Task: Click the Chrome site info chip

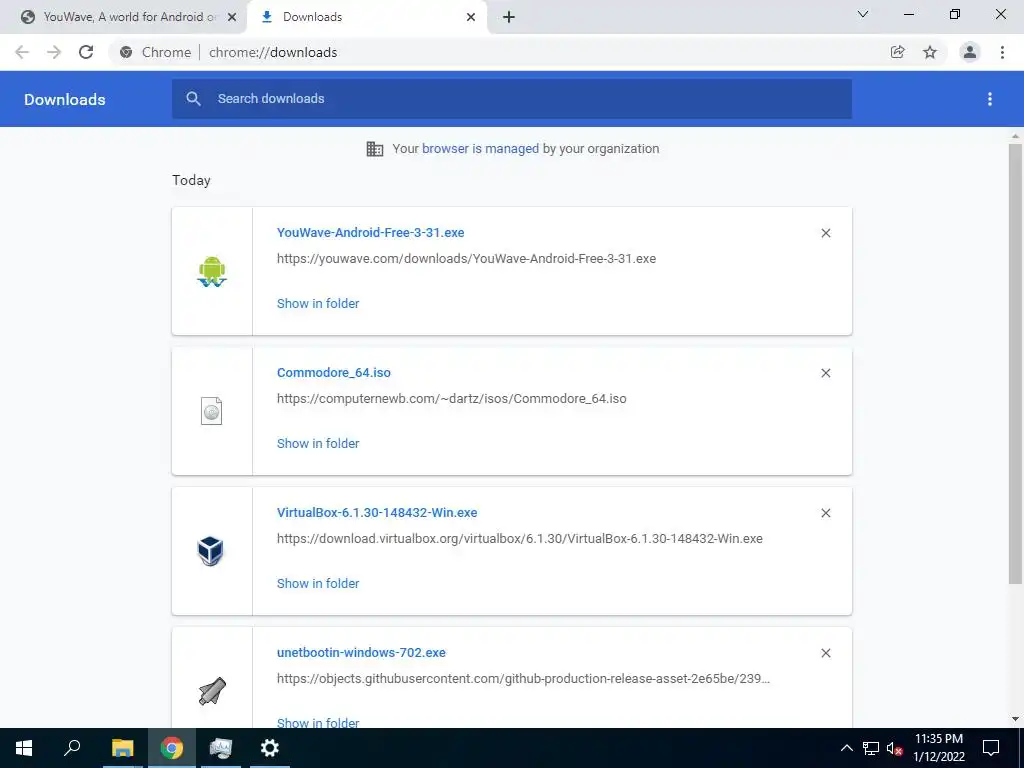Action: tap(156, 52)
